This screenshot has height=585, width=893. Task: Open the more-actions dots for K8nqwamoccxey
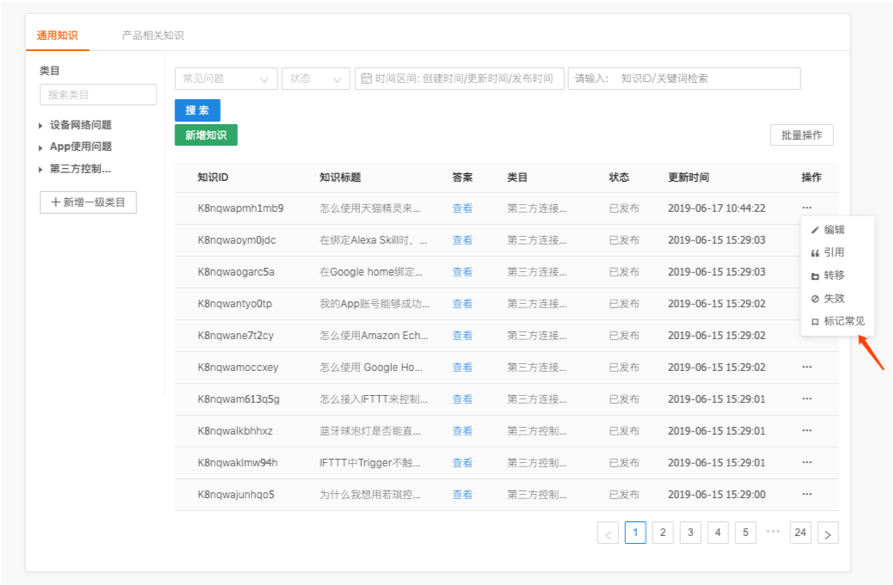806,367
